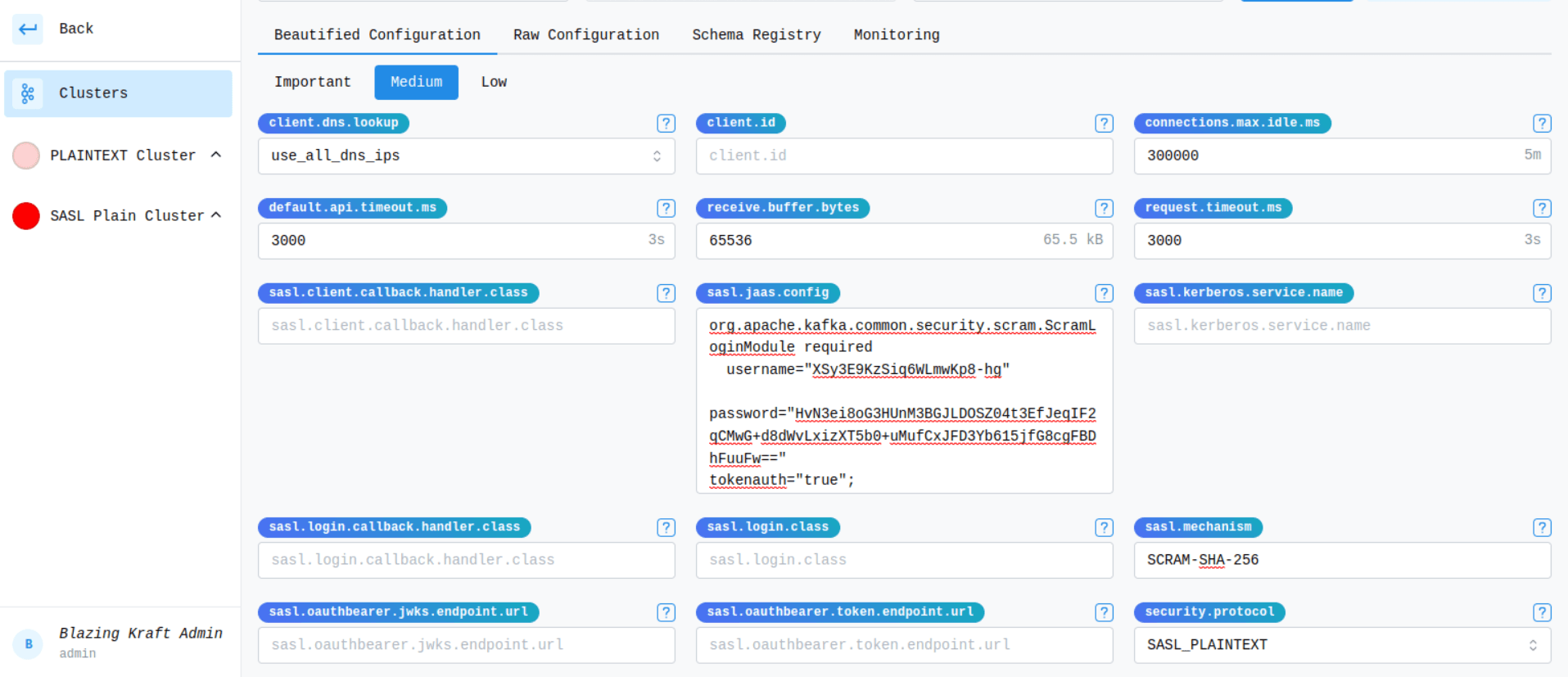Open help for sasl.client.callback.handler.class
Screen dimensions: 1568x677
point(666,293)
